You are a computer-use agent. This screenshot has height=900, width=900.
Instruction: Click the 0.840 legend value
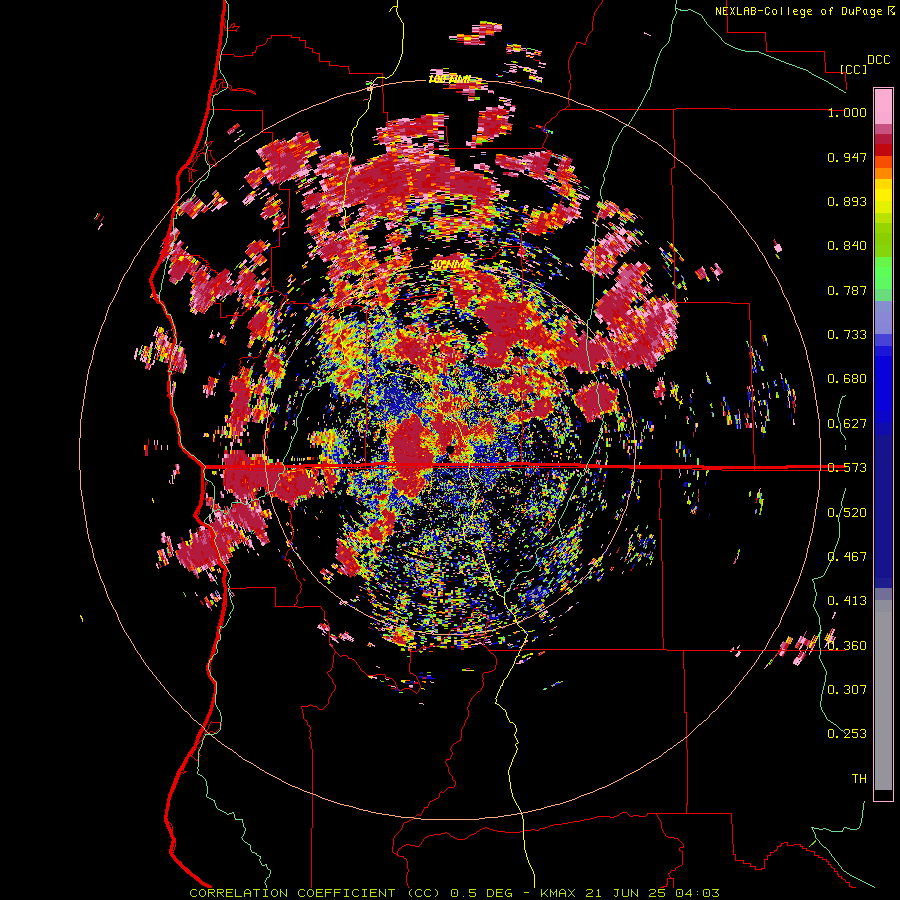[847, 246]
